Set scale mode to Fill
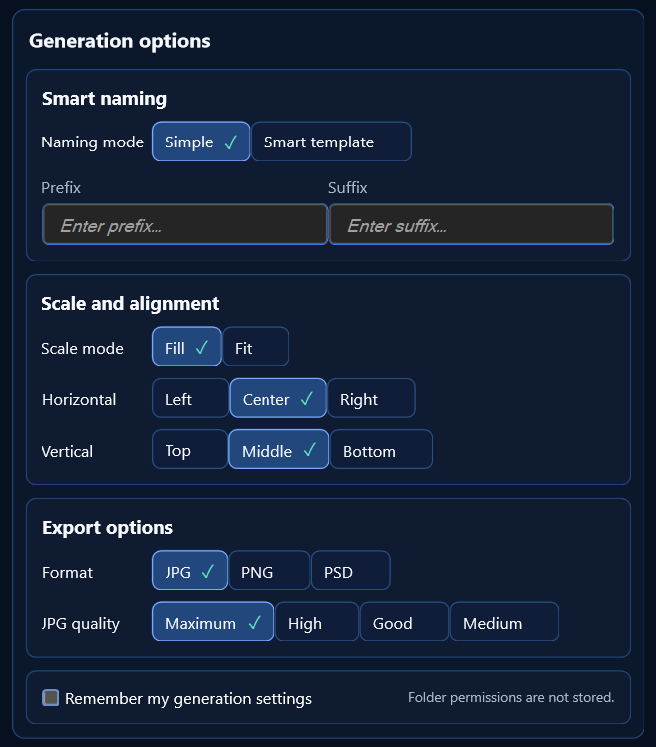 tap(187, 346)
